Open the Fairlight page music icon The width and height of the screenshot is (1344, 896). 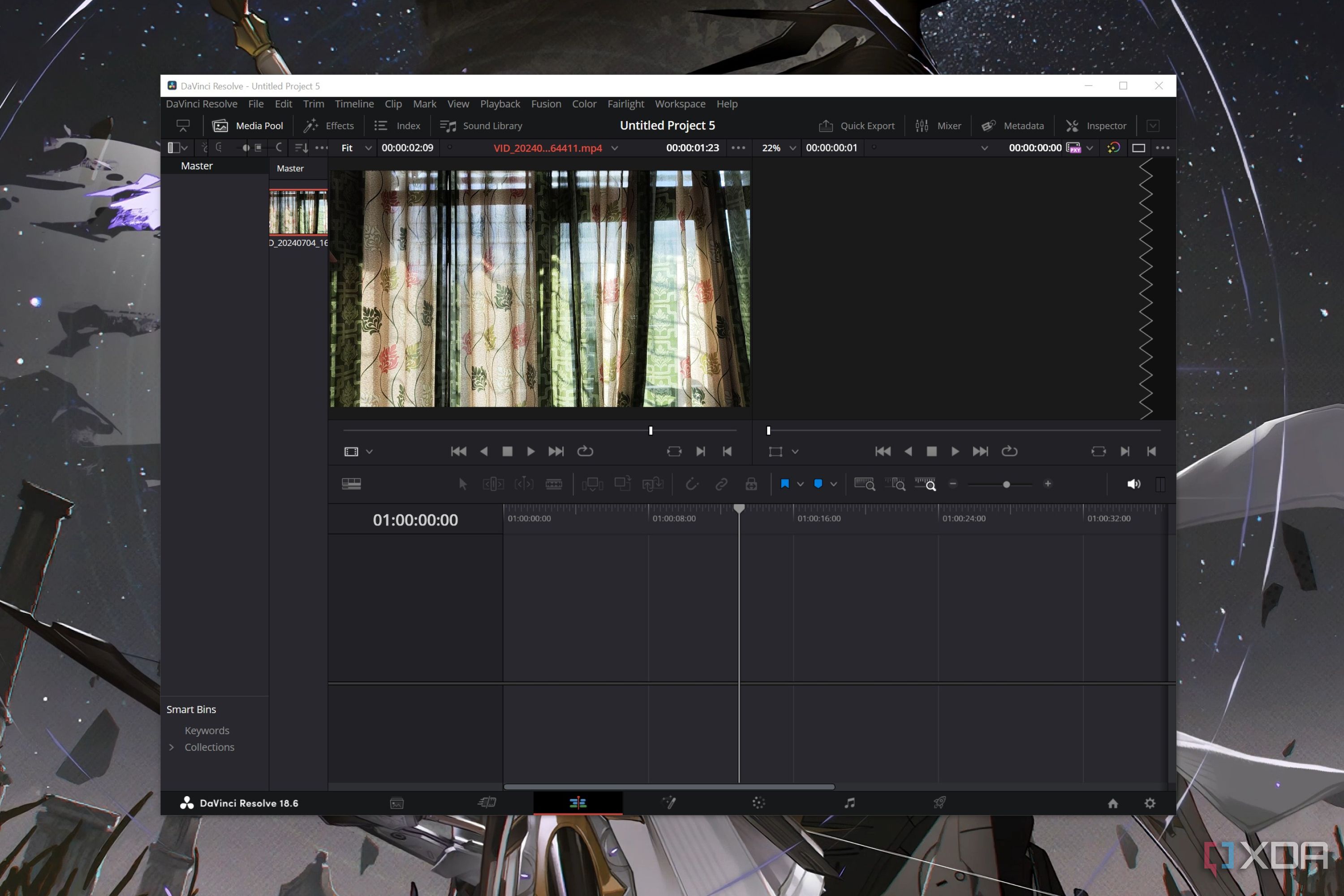pyautogui.click(x=850, y=803)
